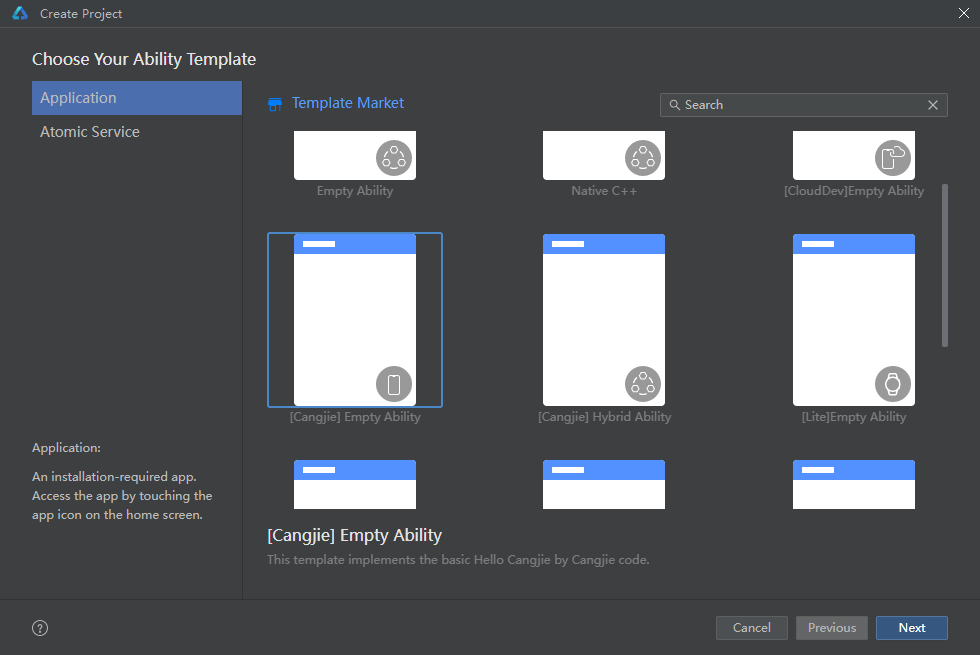Choose the Empty Ability template thumbnail
Screen dimensions: 980x655
(354, 155)
